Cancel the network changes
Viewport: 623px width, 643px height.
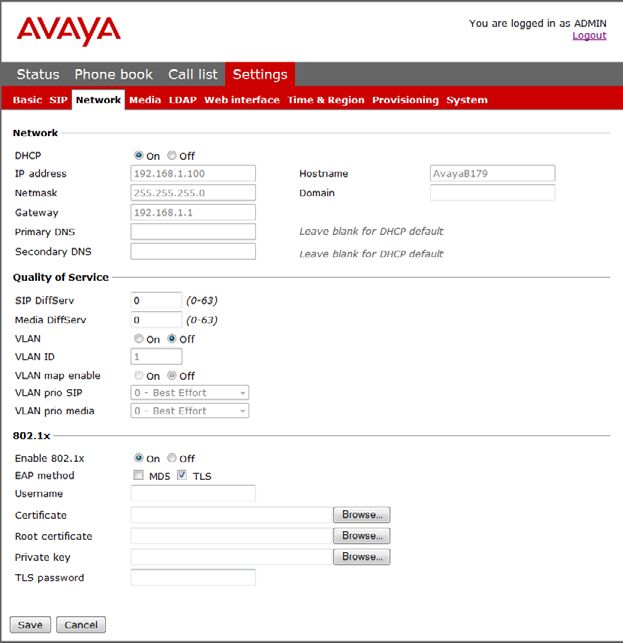pyautogui.click(x=81, y=625)
